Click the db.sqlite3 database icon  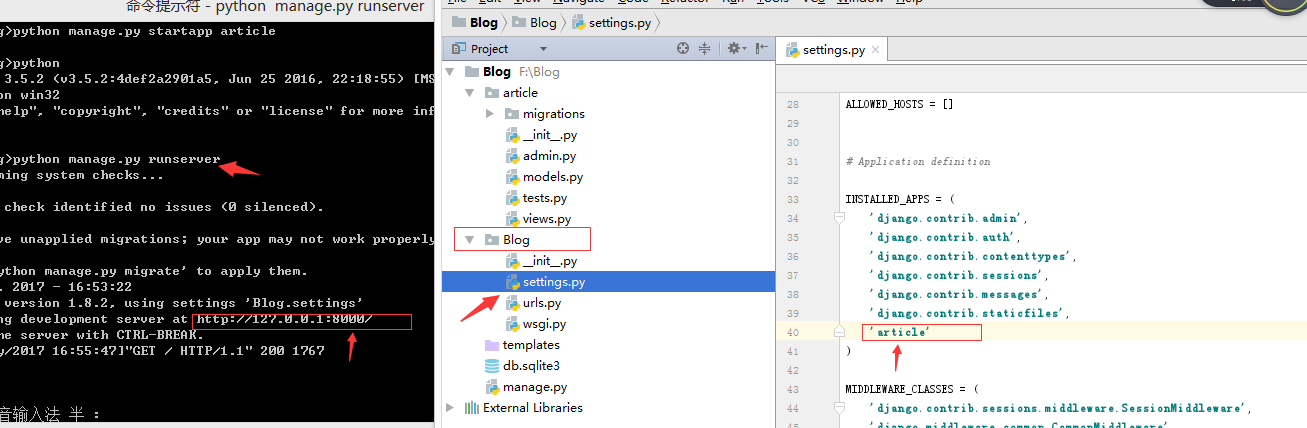click(x=492, y=366)
